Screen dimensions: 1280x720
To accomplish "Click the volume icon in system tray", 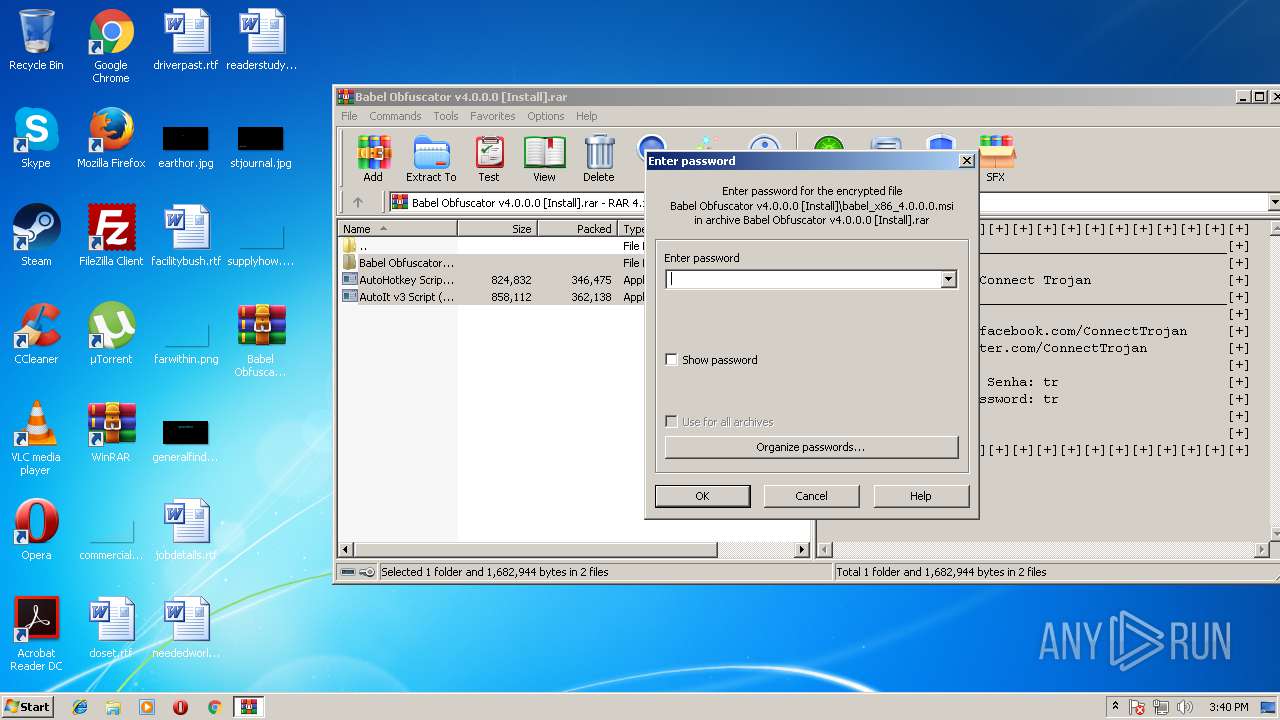I will coord(1185,707).
